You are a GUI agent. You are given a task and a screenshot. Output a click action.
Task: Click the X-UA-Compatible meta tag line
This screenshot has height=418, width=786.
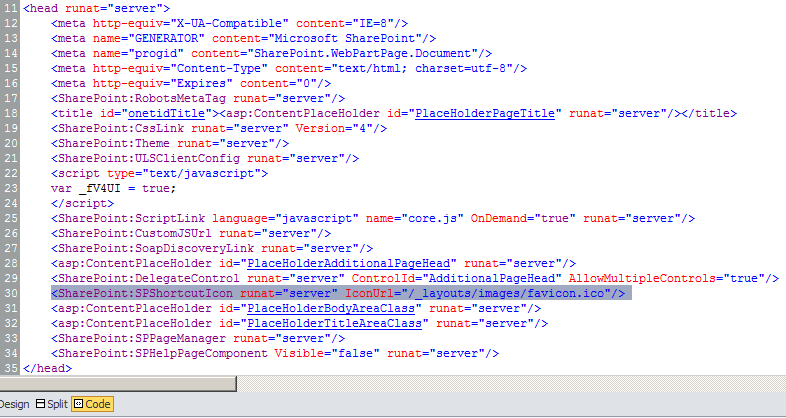pyautogui.click(x=229, y=24)
